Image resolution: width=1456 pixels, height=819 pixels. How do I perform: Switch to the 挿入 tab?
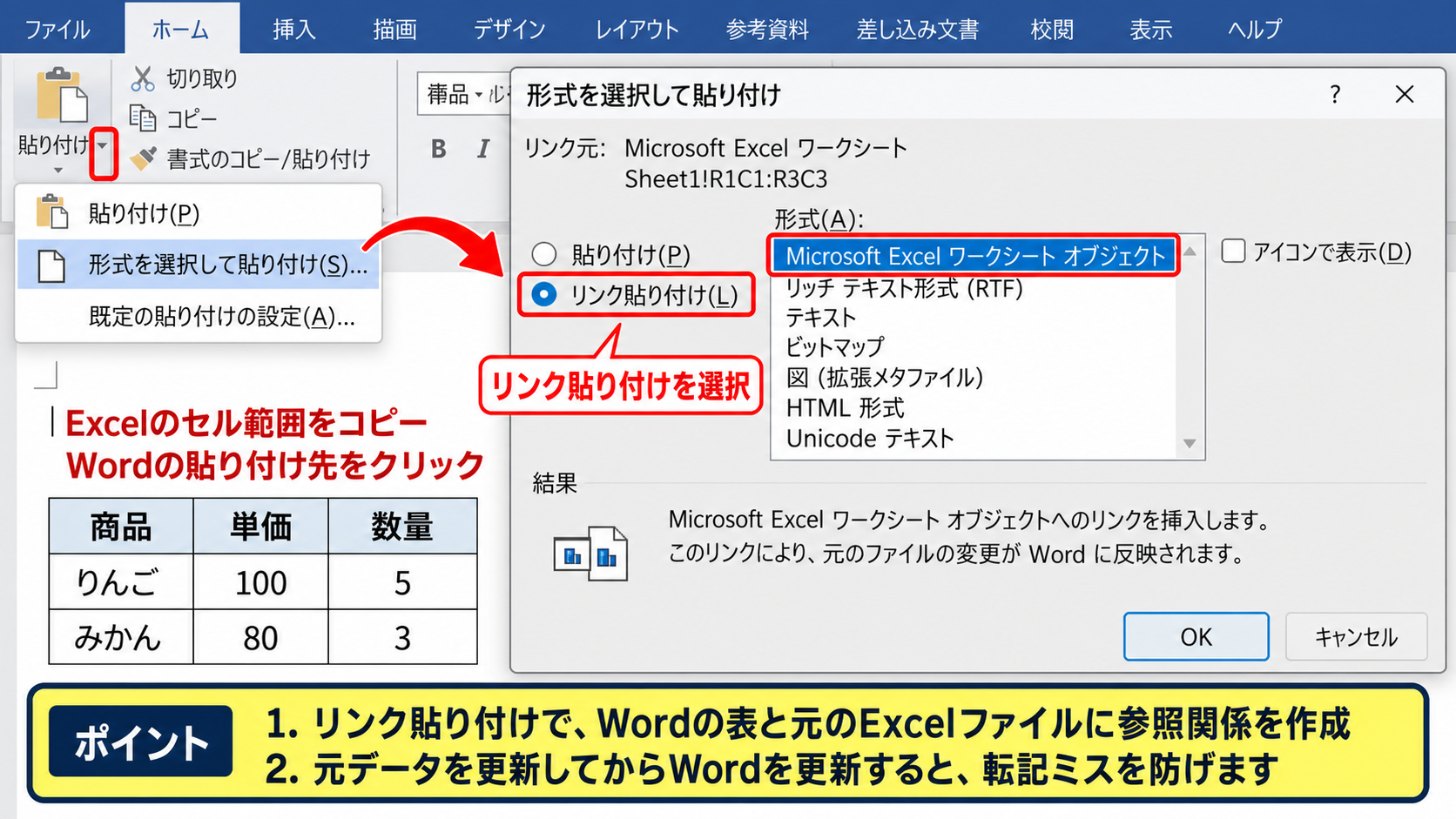[x=294, y=29]
